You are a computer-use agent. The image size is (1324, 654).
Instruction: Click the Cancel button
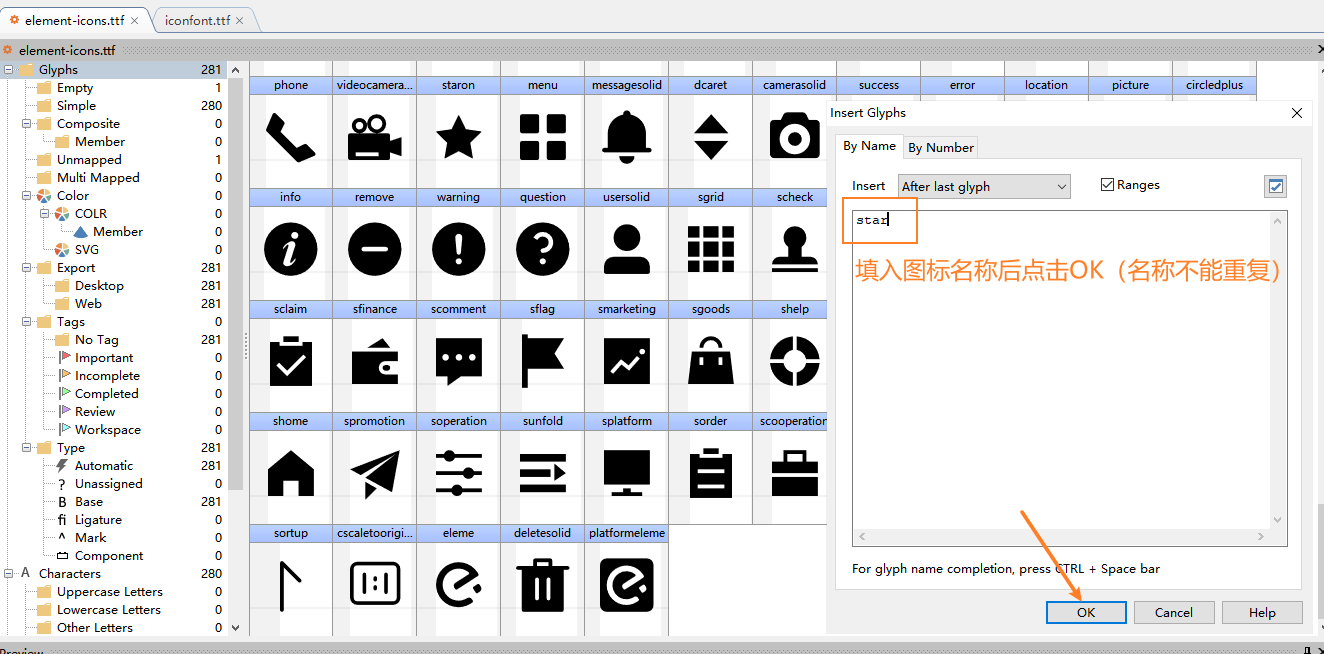(1173, 613)
